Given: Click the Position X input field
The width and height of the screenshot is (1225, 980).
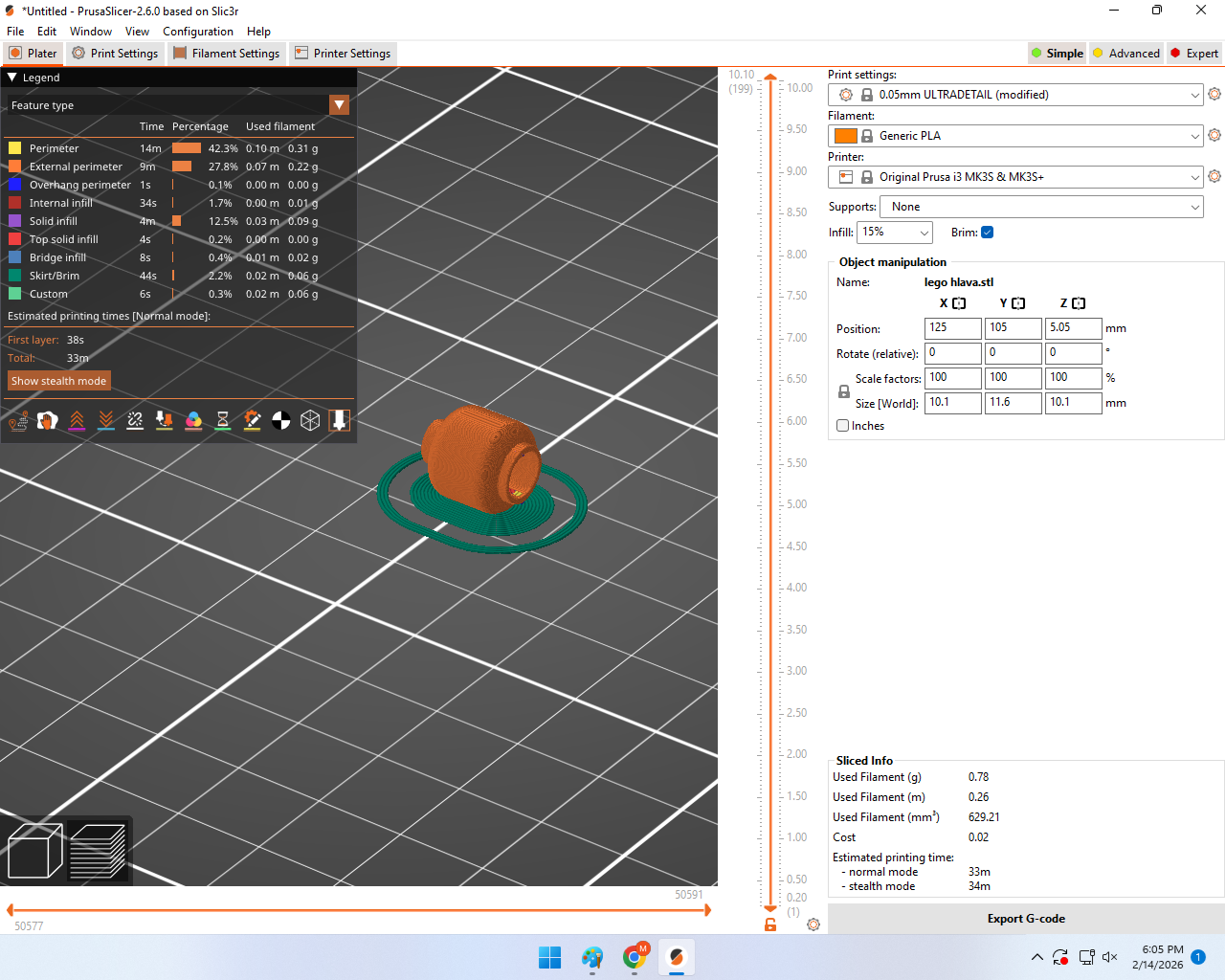Looking at the screenshot, I should 953,328.
